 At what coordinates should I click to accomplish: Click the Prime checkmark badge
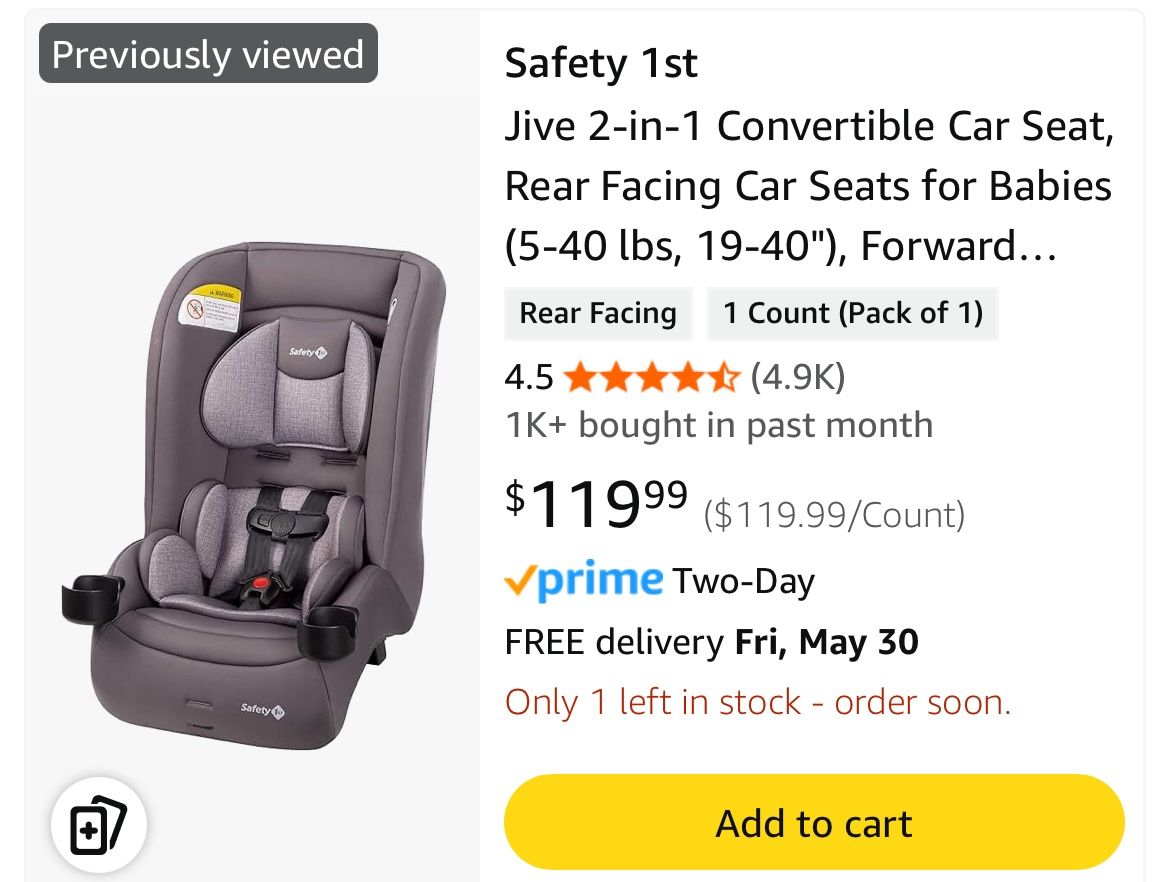(521, 580)
